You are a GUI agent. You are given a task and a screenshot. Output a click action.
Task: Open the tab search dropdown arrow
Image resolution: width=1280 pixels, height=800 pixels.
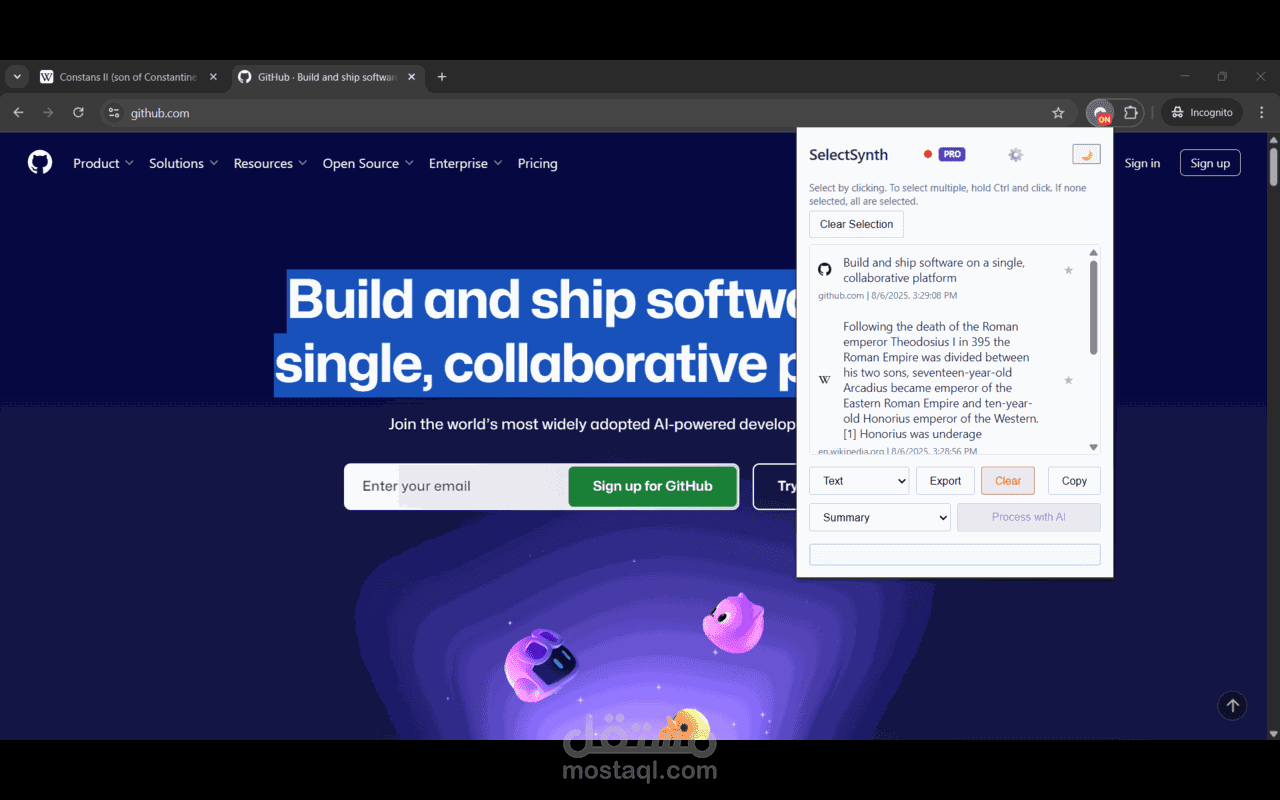click(17, 77)
